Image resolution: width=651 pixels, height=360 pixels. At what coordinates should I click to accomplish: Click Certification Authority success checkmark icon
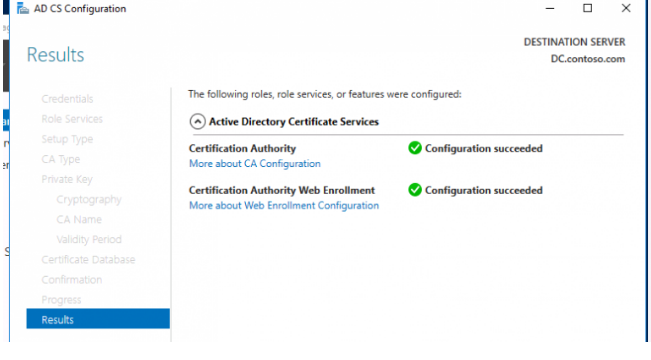[x=415, y=148]
